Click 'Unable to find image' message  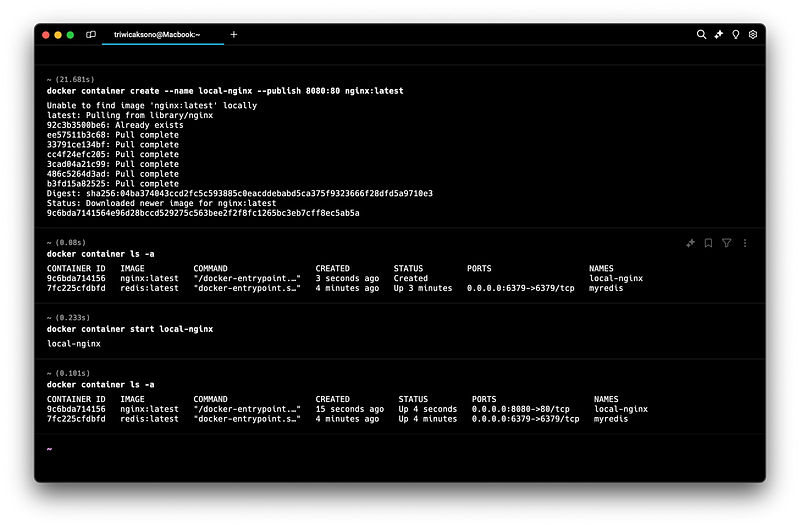152,106
